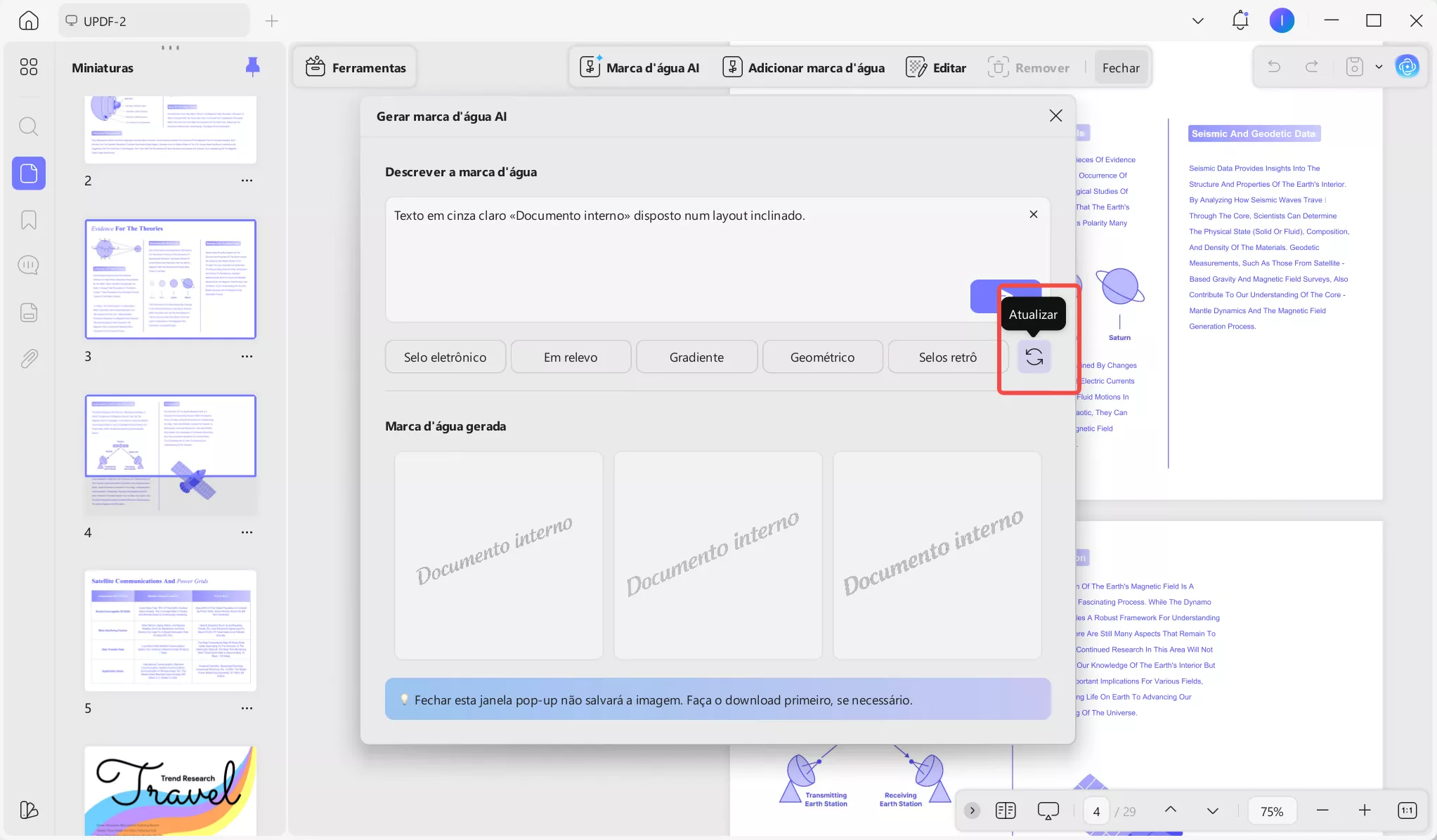Clear the watermark description text
The height and width of the screenshot is (840, 1437).
tap(1033, 214)
